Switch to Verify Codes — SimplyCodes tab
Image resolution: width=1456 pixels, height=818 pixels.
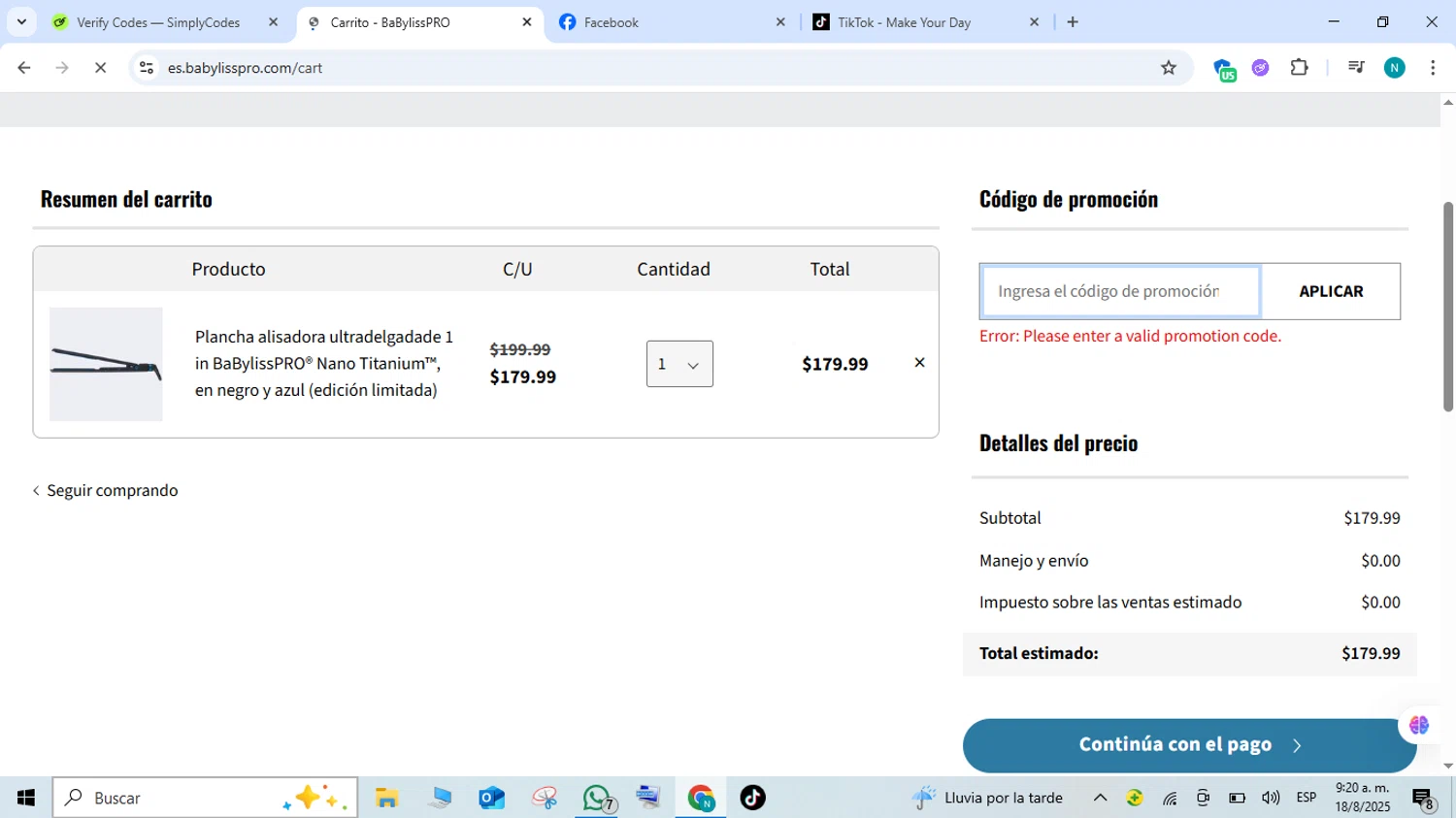click(x=158, y=22)
